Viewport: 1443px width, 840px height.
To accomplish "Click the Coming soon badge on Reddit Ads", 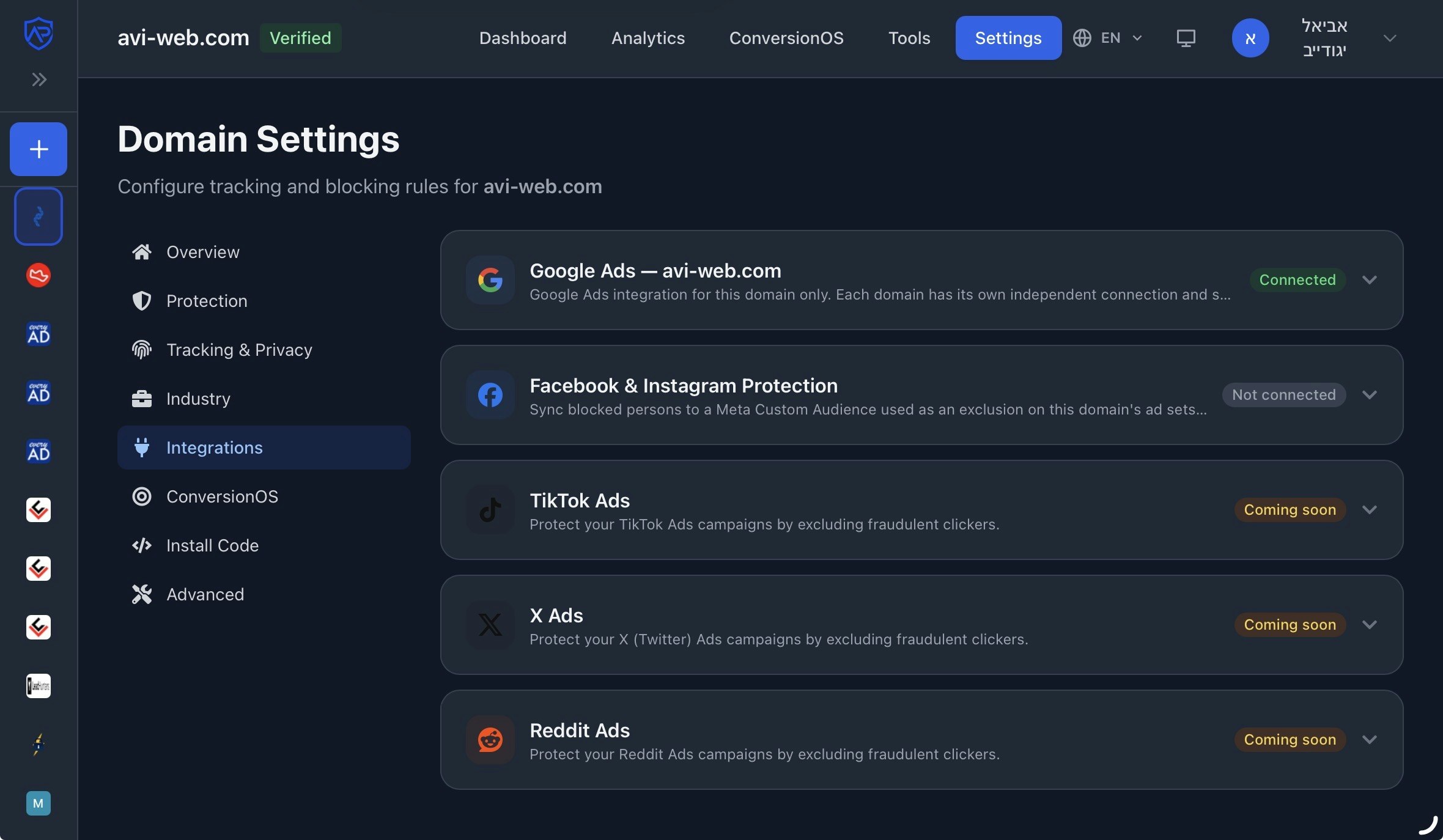I will pyautogui.click(x=1290, y=740).
